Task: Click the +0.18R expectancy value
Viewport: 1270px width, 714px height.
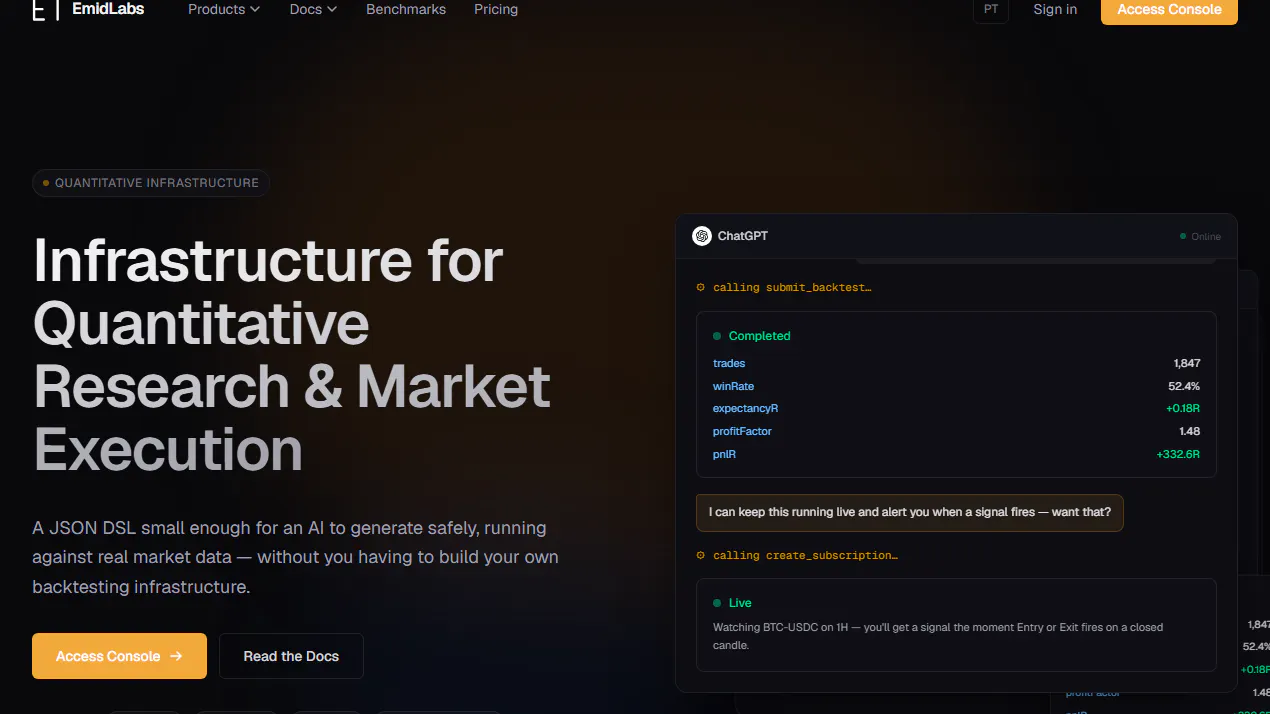Action: [1183, 409]
